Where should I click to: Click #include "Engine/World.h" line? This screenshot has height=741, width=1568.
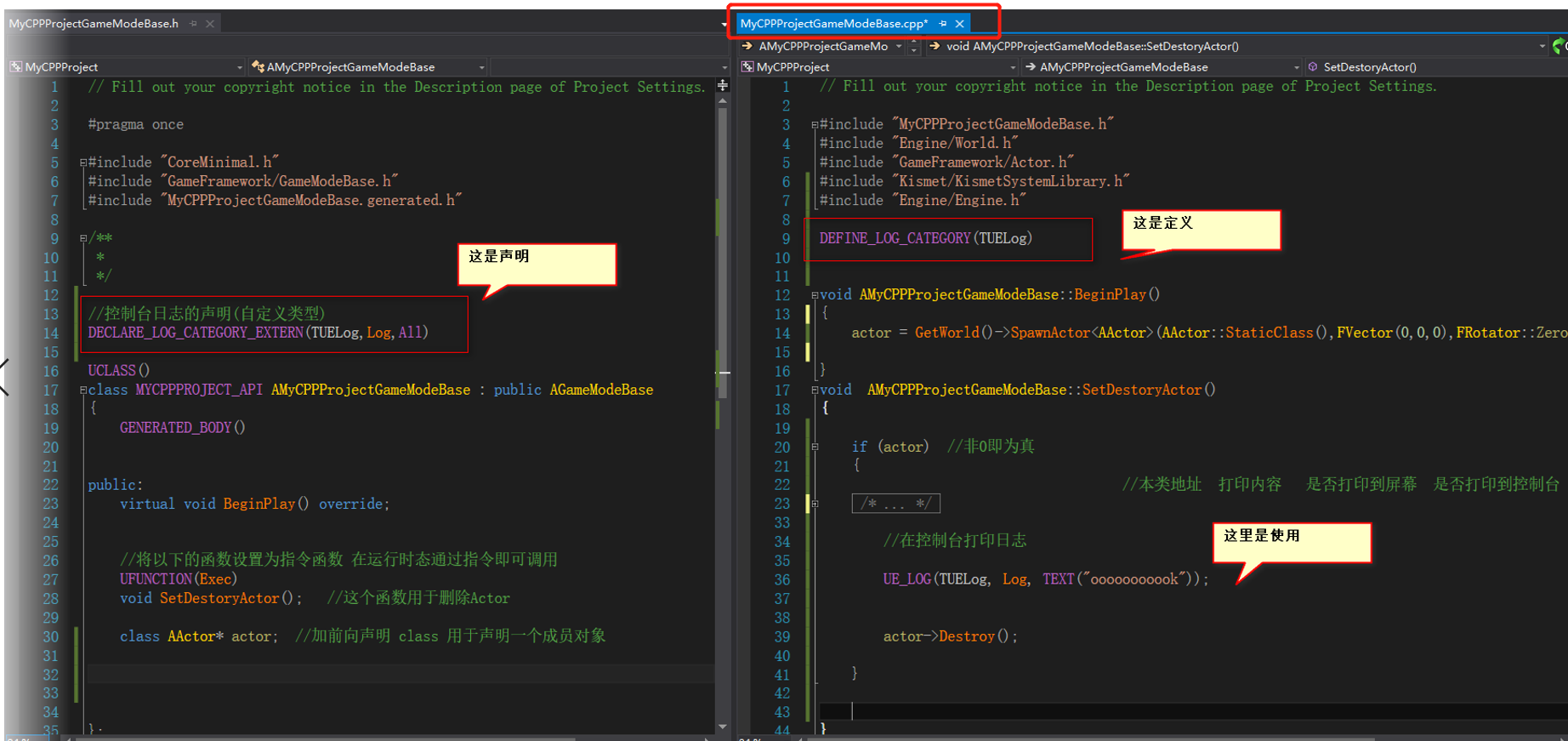(918, 143)
